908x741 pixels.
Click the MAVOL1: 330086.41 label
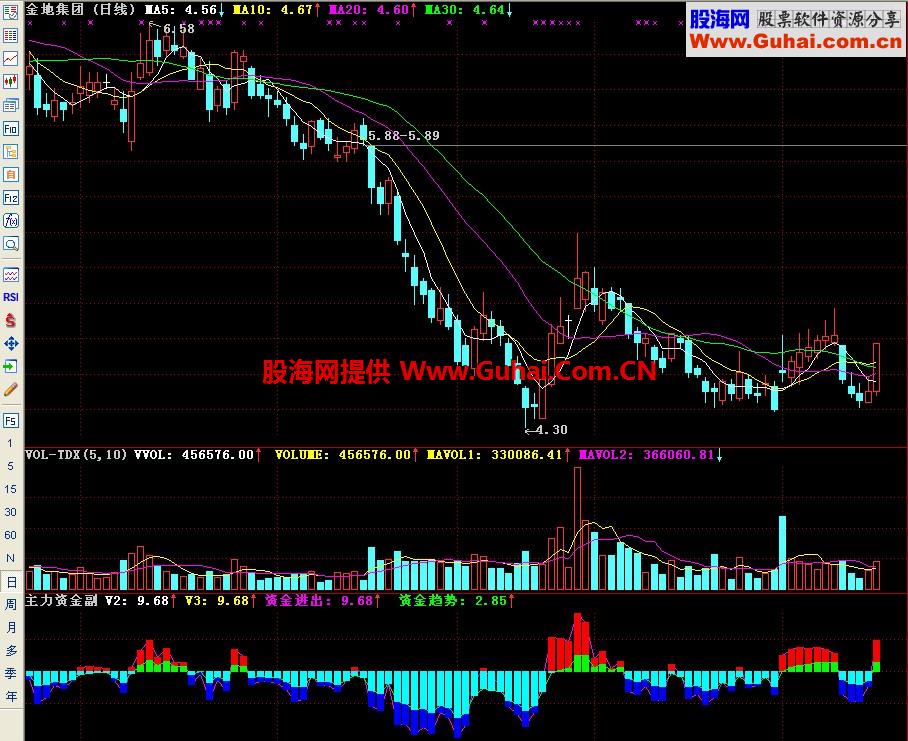tap(498, 455)
